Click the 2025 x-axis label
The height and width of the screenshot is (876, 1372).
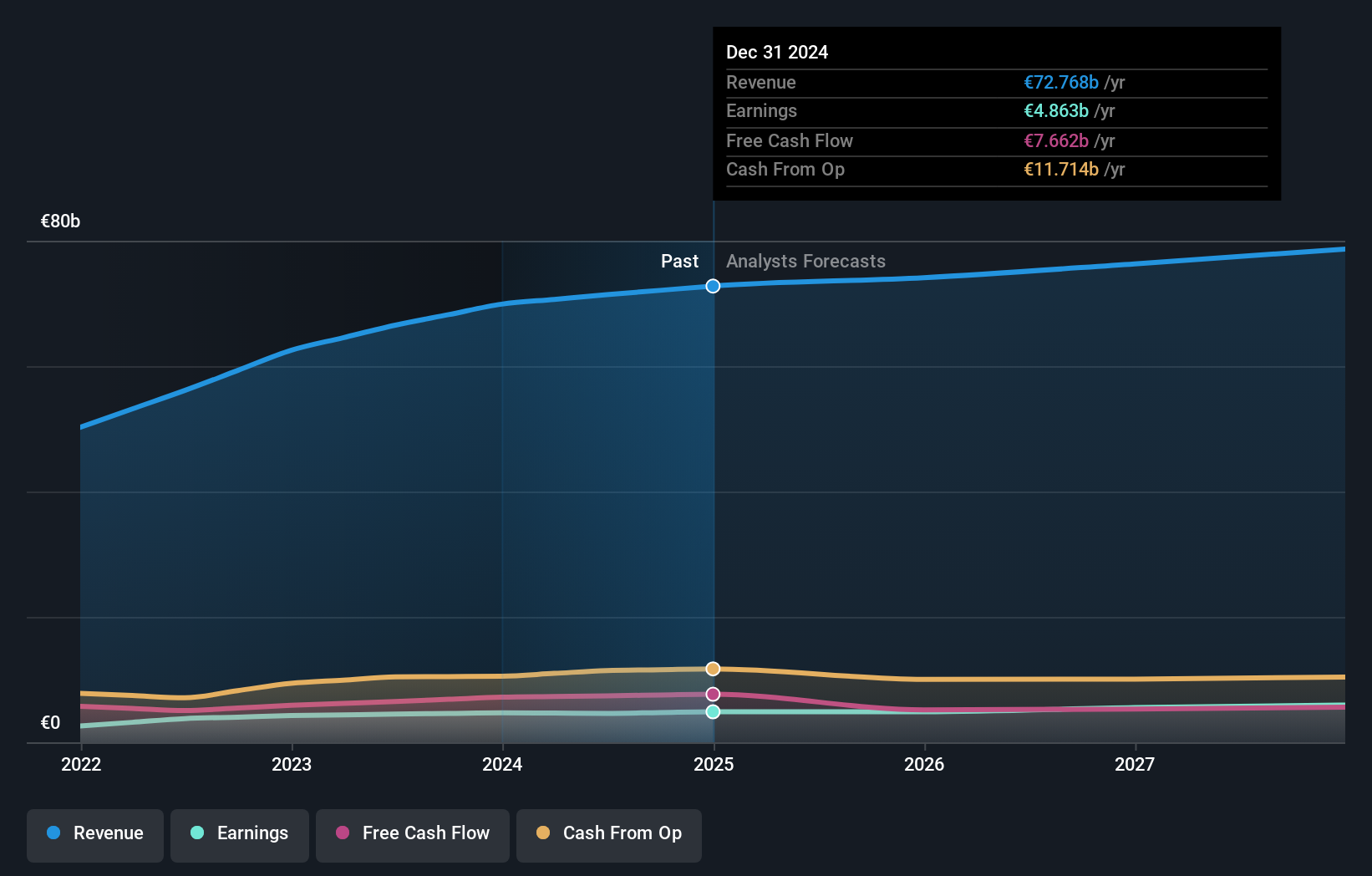(714, 765)
